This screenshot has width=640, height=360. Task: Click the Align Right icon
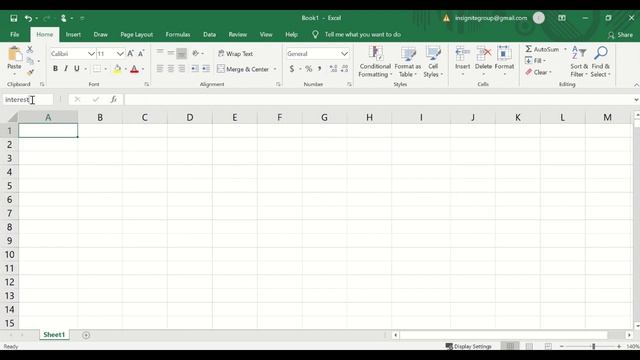click(181, 69)
